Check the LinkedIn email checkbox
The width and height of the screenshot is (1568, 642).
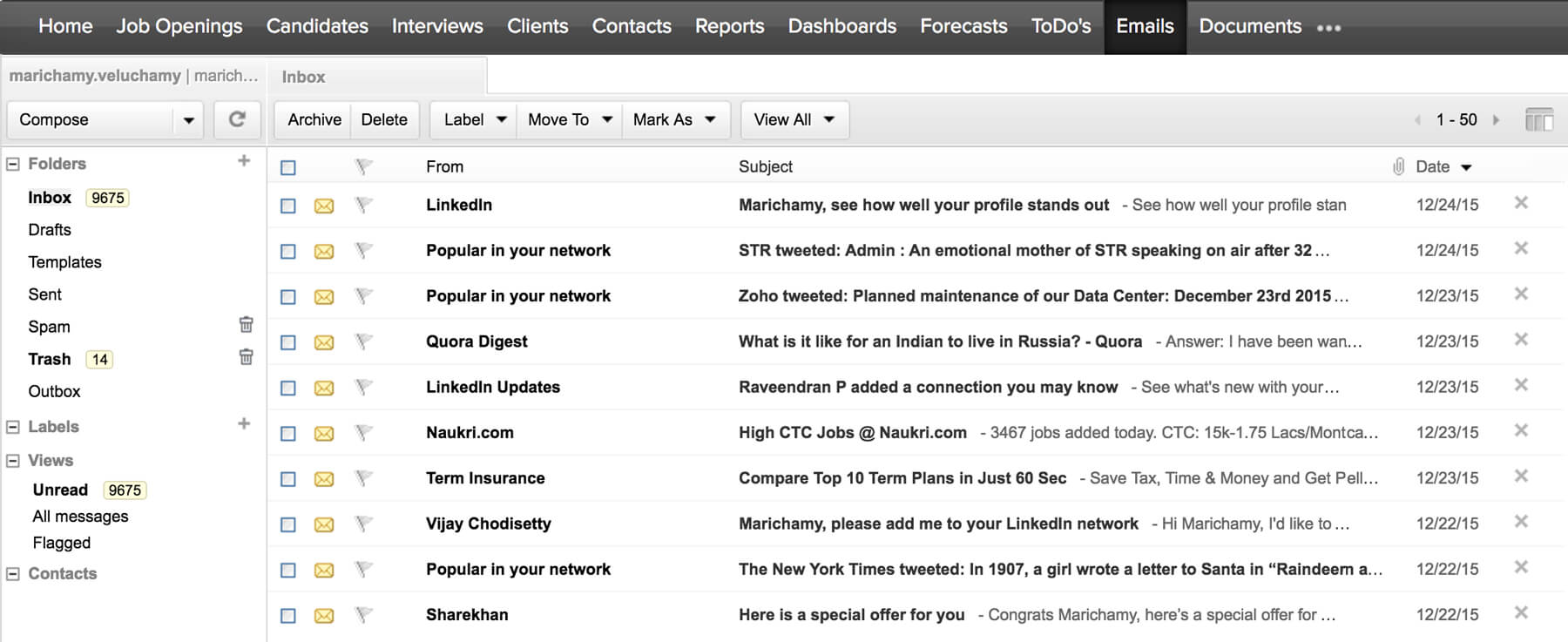tap(288, 206)
